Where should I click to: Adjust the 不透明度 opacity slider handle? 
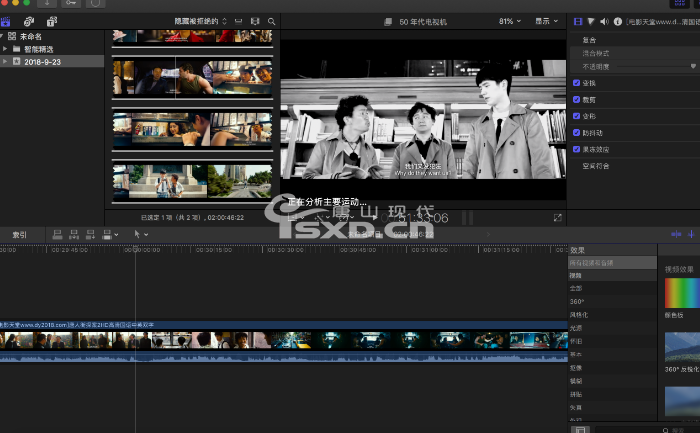(693, 67)
